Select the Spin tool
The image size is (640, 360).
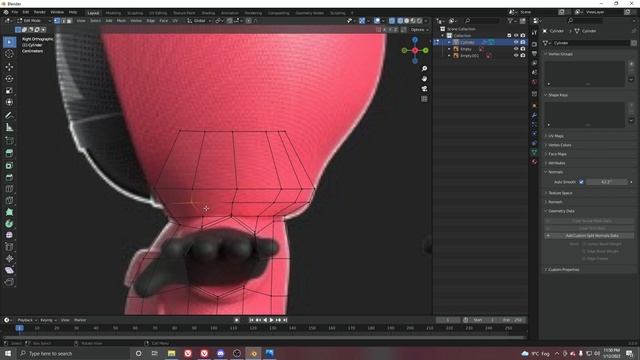point(9,224)
